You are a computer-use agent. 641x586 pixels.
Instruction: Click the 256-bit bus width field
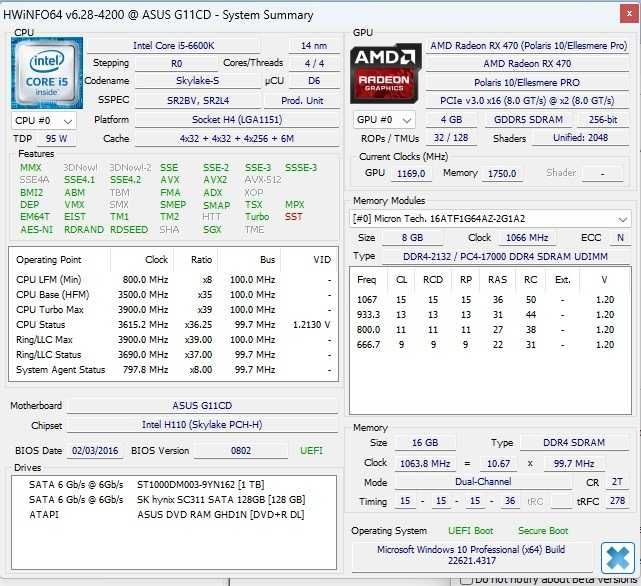coord(603,120)
